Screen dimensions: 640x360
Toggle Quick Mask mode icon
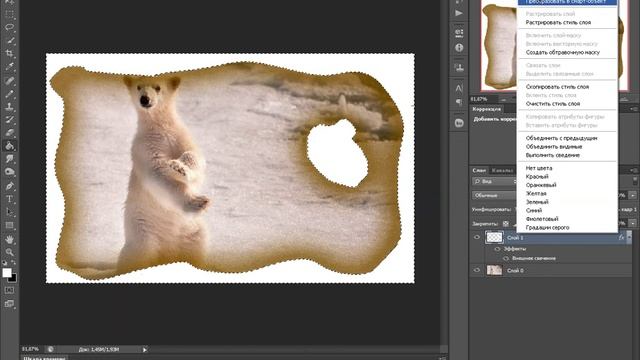[x=9, y=290]
